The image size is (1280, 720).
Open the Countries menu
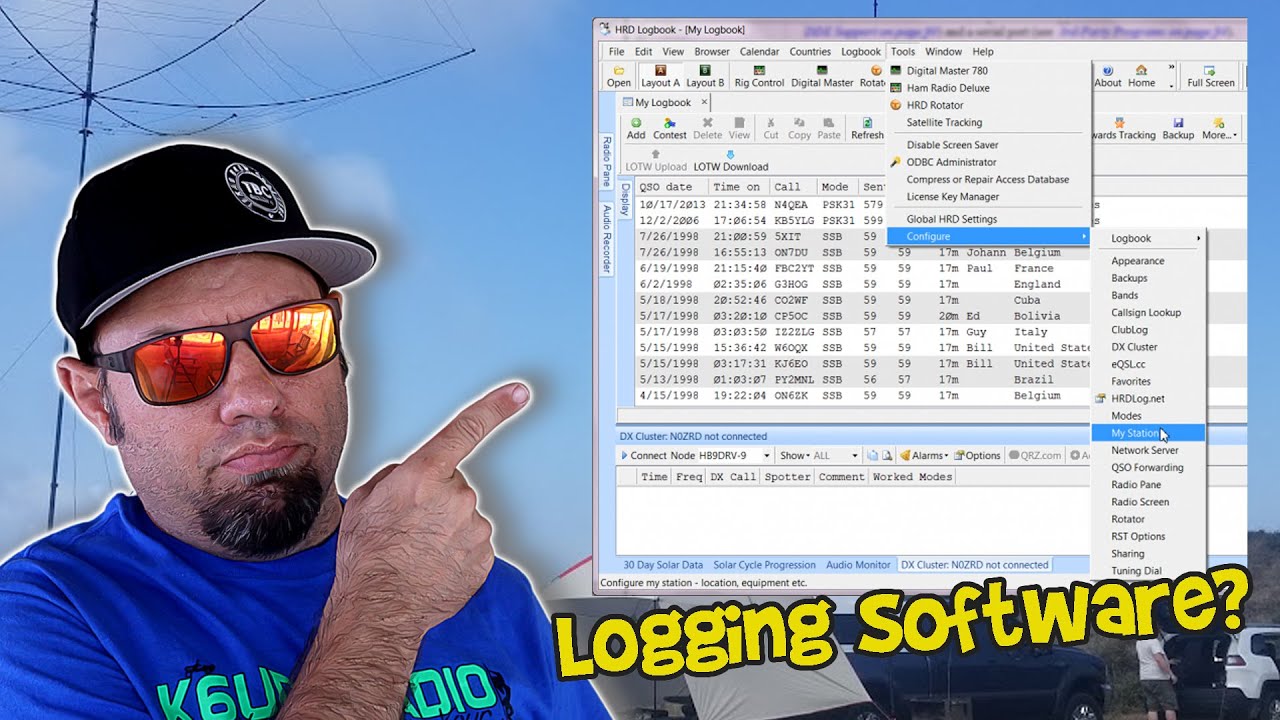[x=810, y=52]
